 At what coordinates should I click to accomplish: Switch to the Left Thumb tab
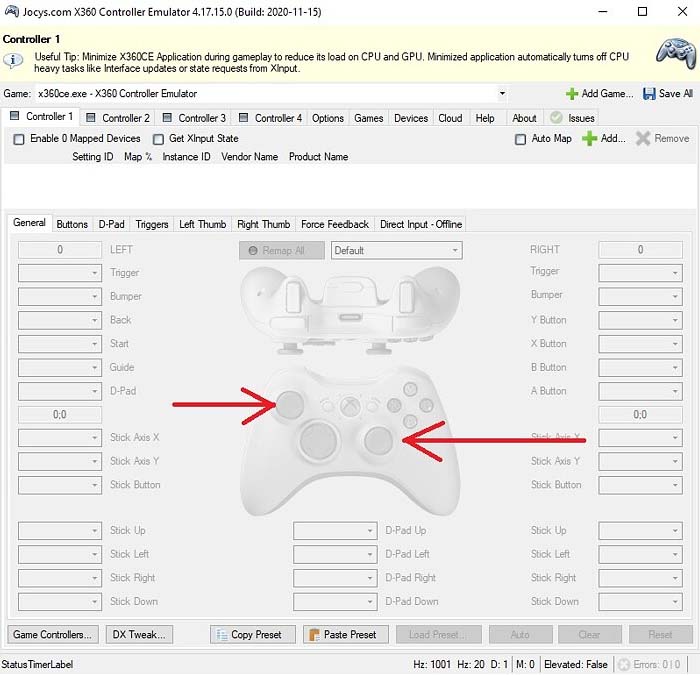[x=202, y=224]
